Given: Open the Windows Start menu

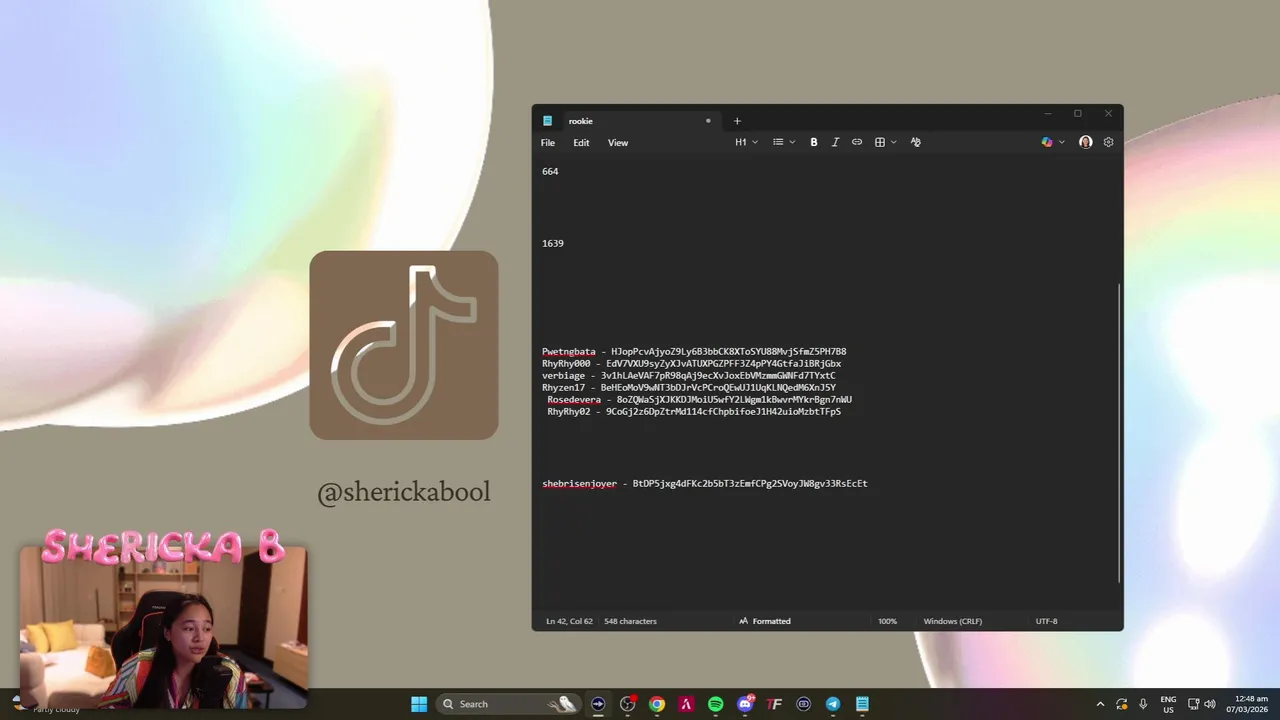Looking at the screenshot, I should tap(419, 704).
